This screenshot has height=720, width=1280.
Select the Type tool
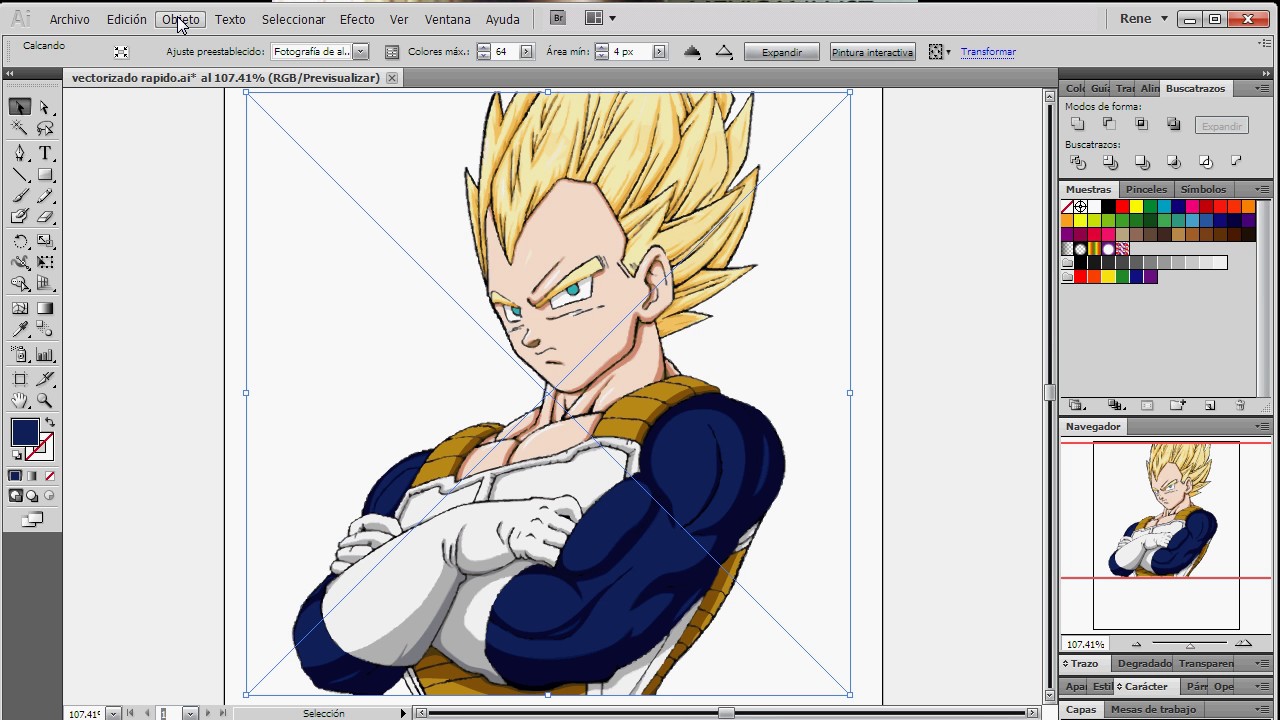[45, 153]
